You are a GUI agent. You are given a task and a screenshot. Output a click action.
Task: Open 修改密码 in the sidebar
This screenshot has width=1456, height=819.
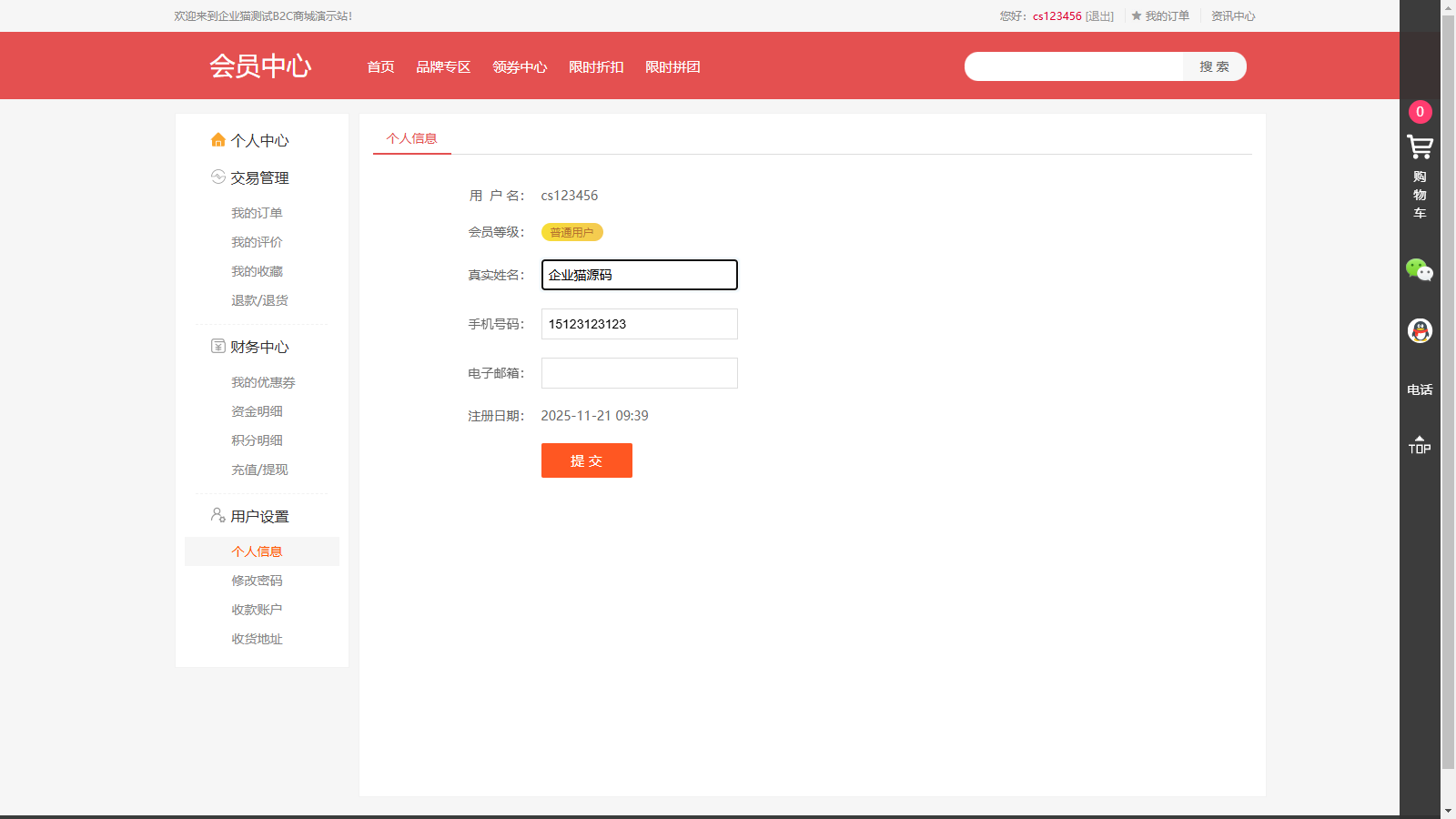(257, 581)
